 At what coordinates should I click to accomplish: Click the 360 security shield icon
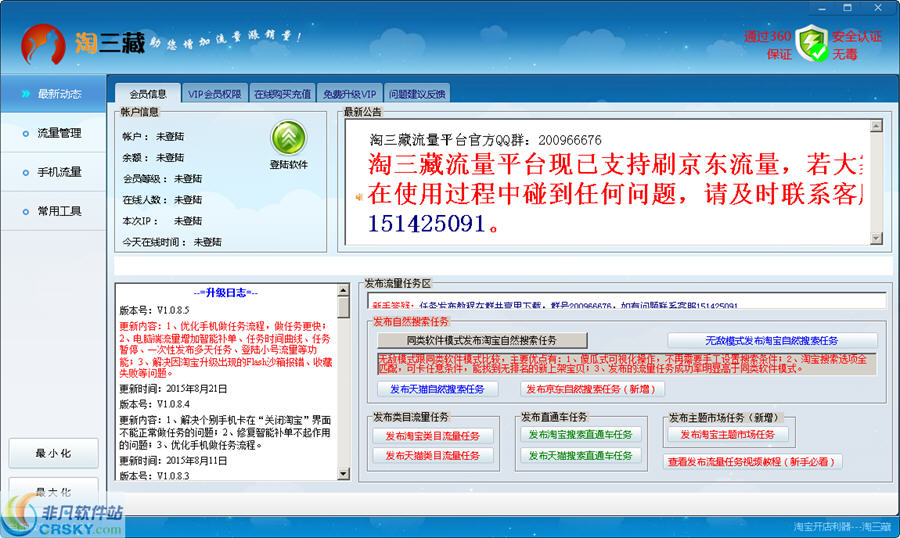pos(812,44)
